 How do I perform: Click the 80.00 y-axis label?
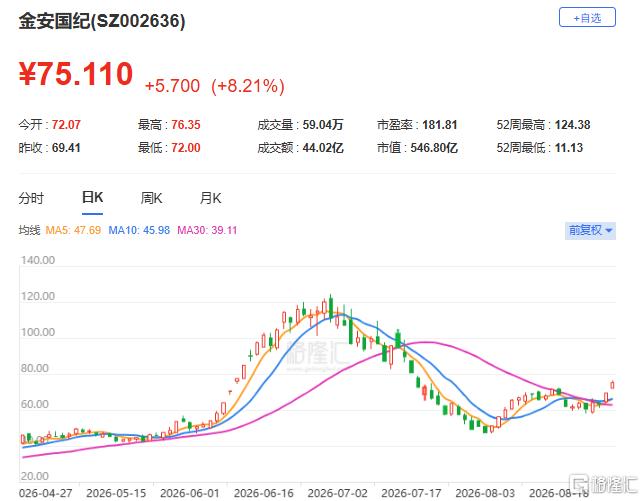click(34, 368)
